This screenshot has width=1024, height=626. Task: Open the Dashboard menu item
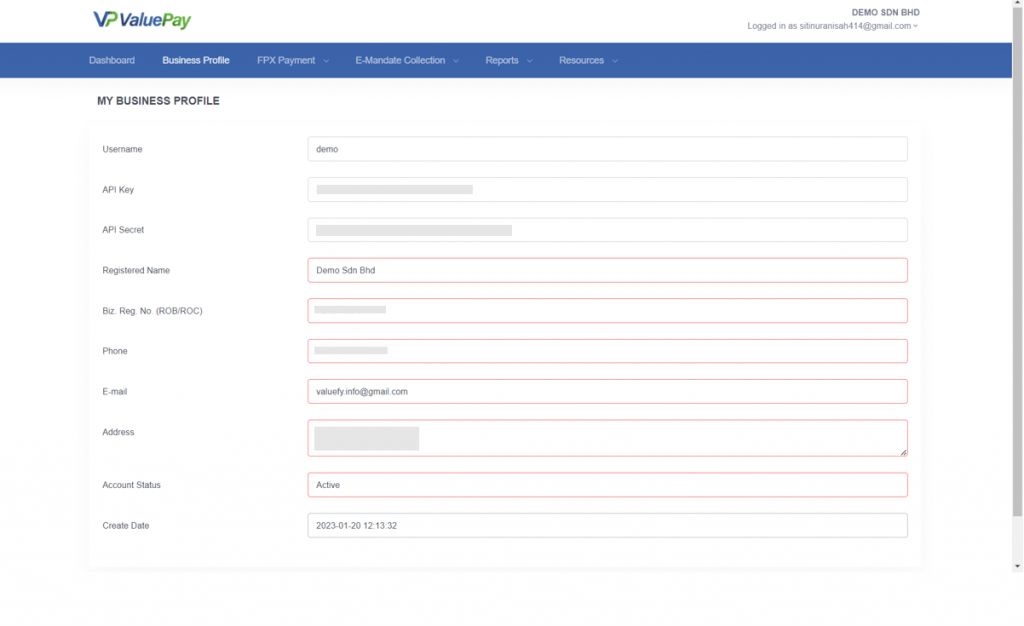[x=111, y=60]
